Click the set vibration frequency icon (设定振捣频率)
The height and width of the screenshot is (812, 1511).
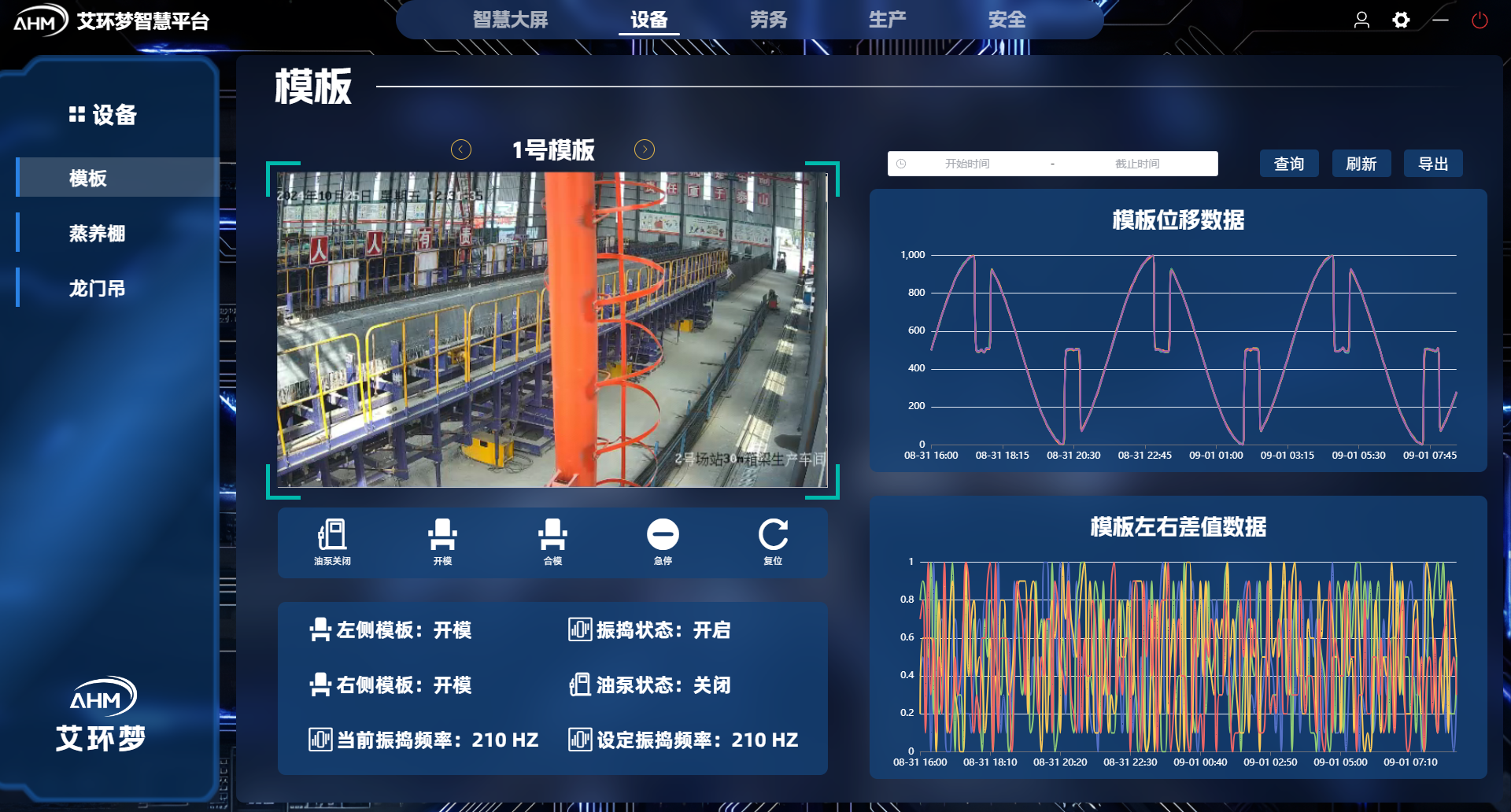pos(580,740)
